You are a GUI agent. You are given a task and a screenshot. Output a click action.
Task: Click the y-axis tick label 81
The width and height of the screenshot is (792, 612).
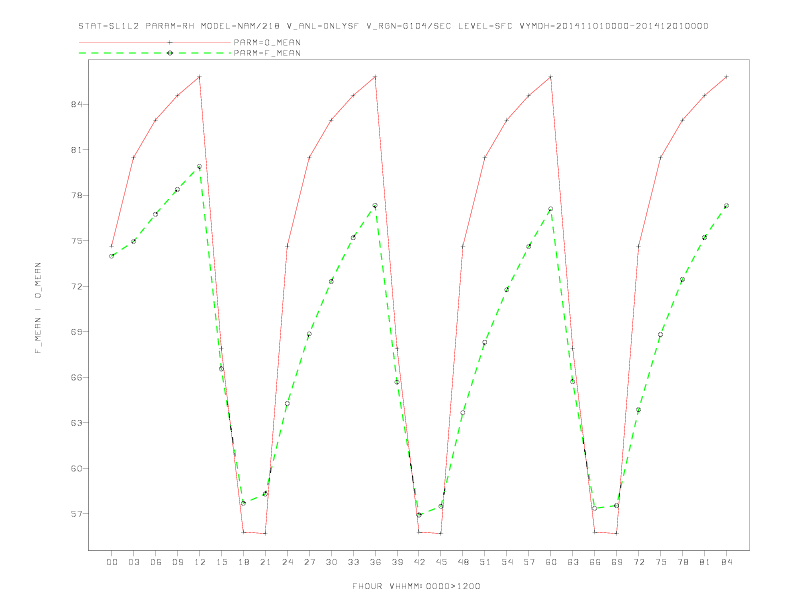pyautogui.click(x=77, y=150)
